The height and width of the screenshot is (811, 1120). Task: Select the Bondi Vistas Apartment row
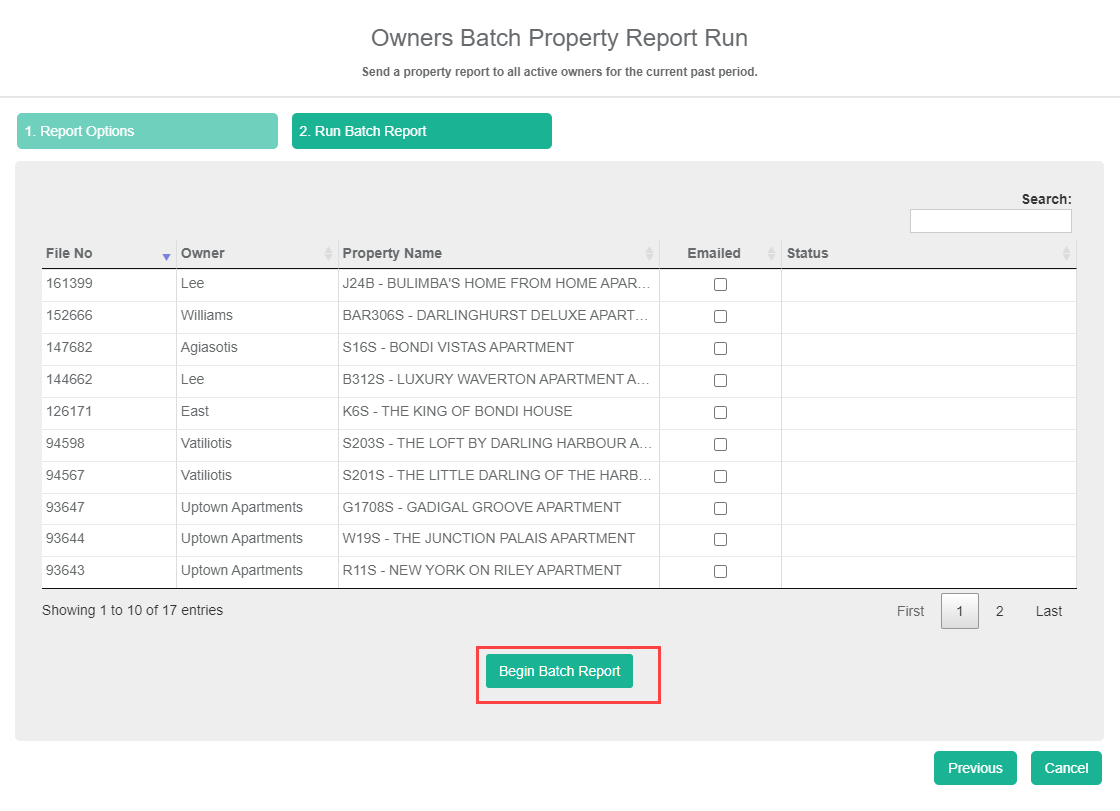(458, 348)
